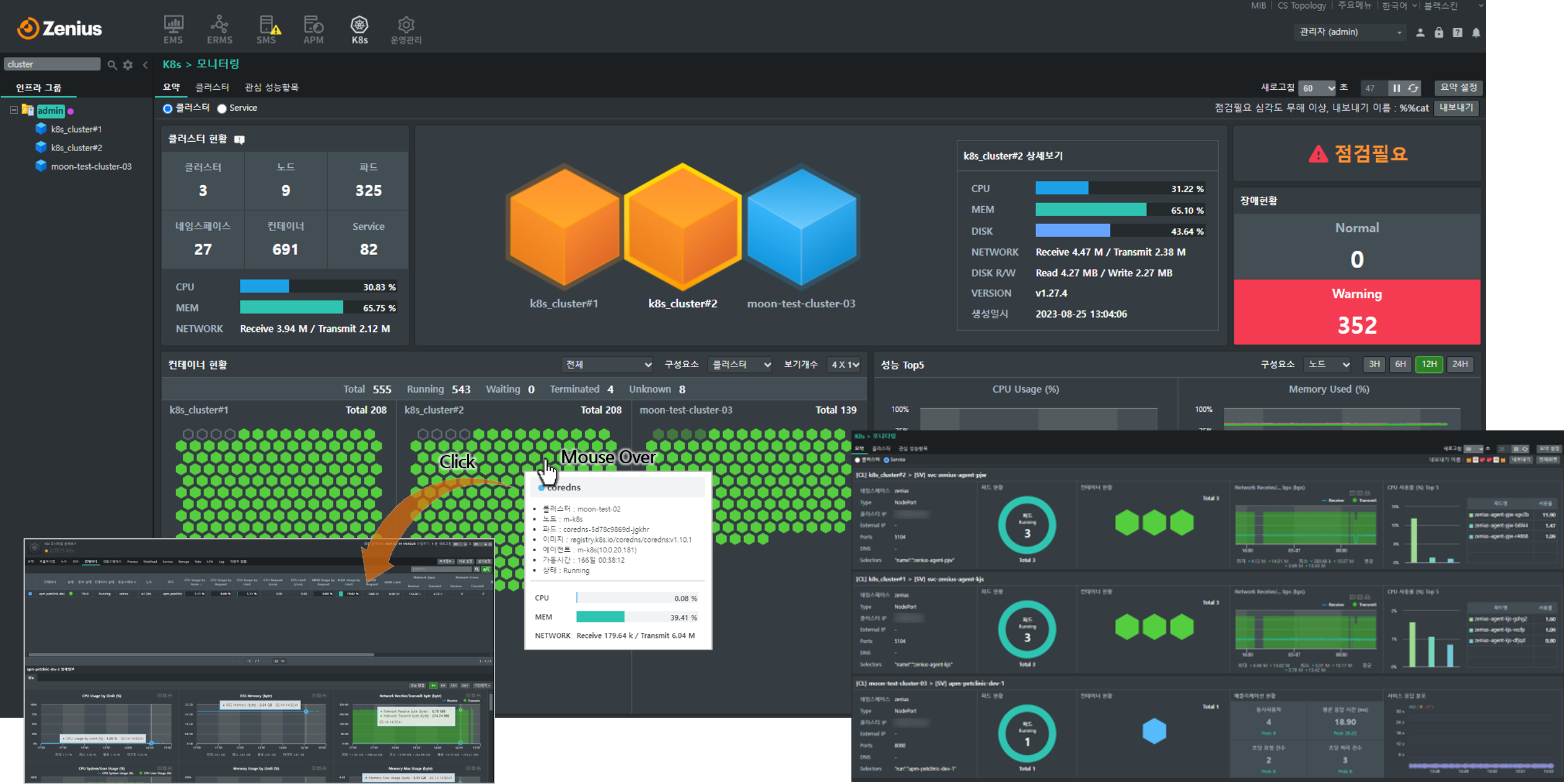Open the user profile icon
This screenshot has width=1564, height=784.
1420,32
